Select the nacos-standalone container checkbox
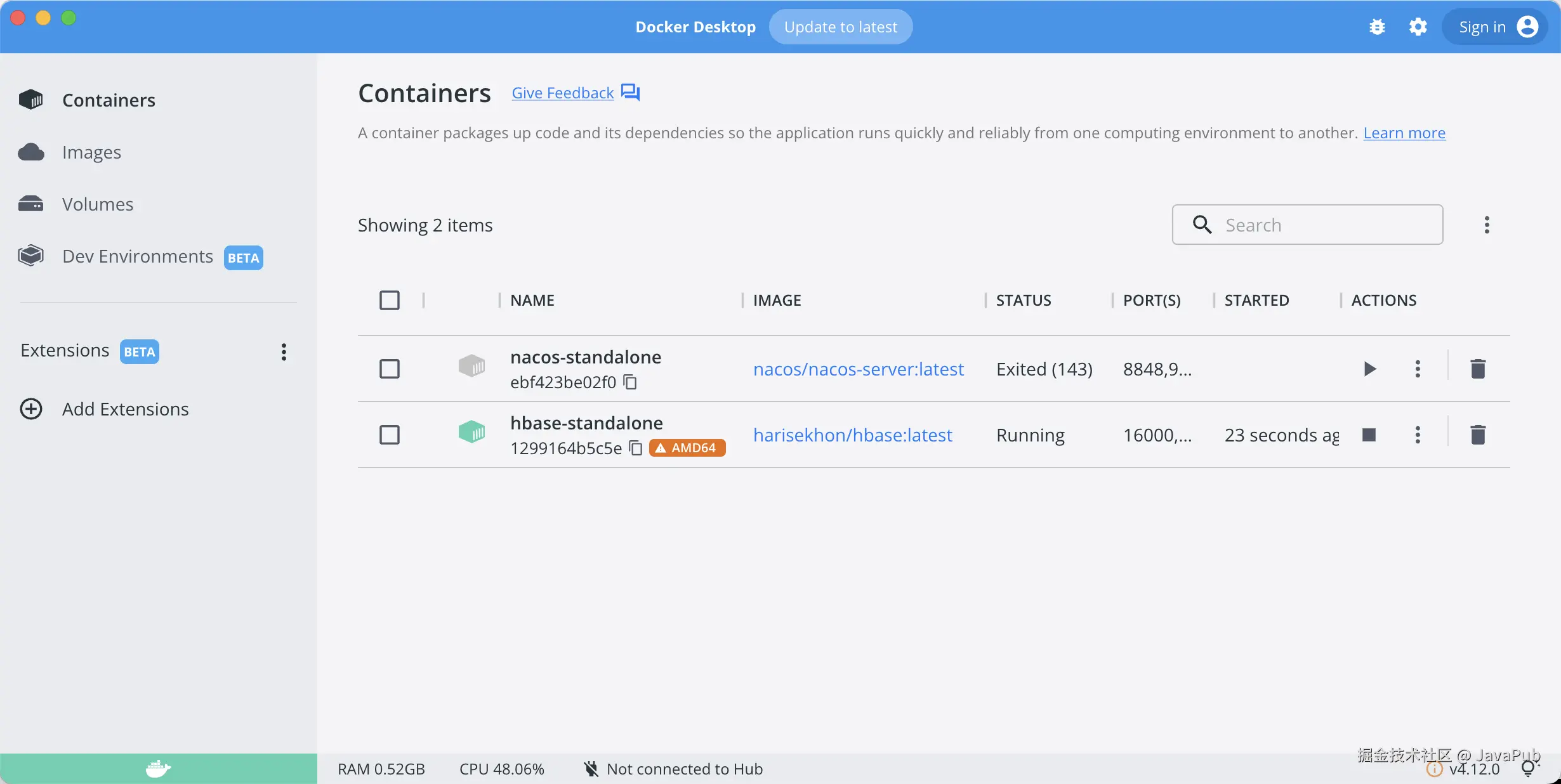This screenshot has height=784, width=1561. point(390,369)
